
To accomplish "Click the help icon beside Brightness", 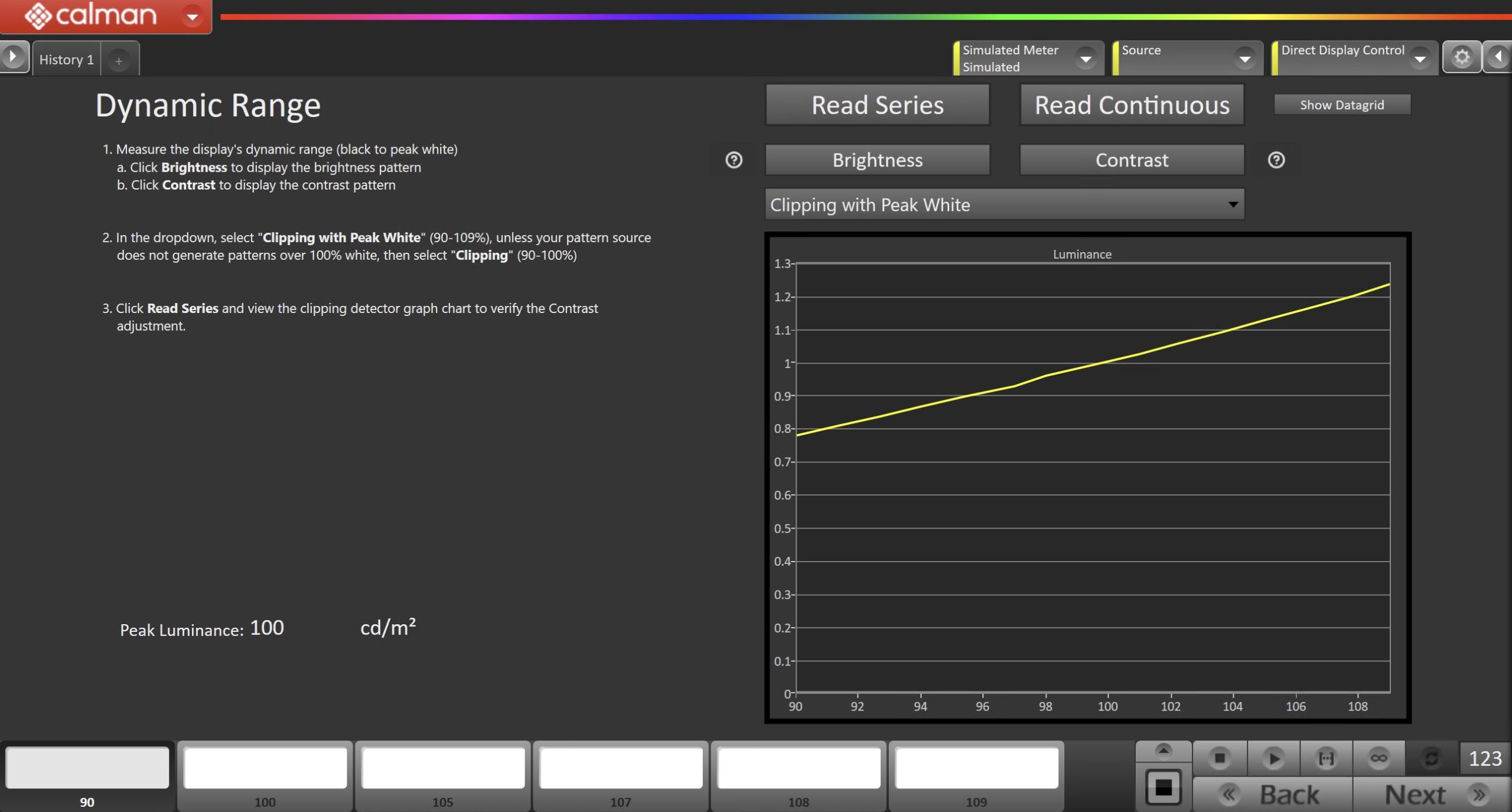I will click(734, 160).
